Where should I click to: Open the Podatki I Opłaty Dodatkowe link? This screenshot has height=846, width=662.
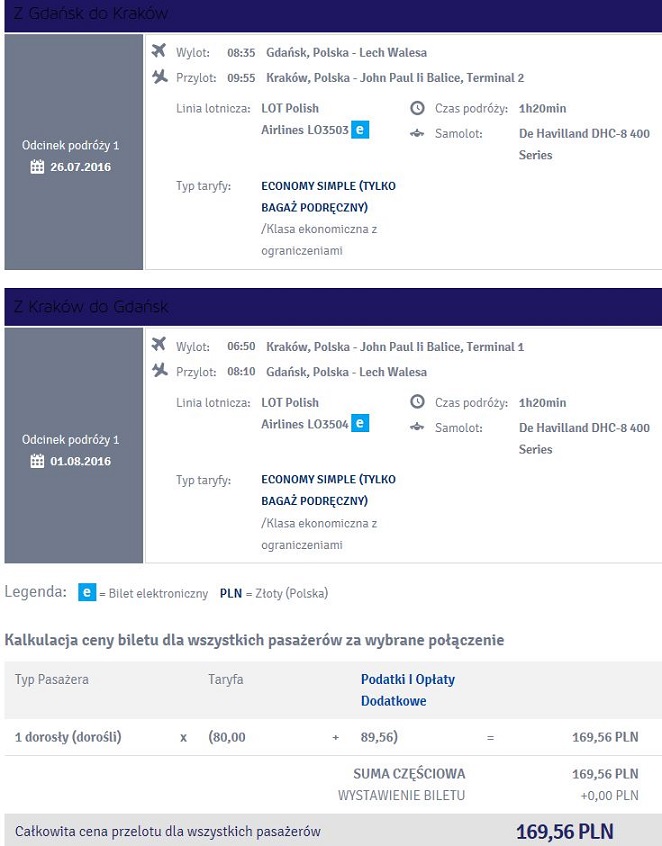coord(408,690)
